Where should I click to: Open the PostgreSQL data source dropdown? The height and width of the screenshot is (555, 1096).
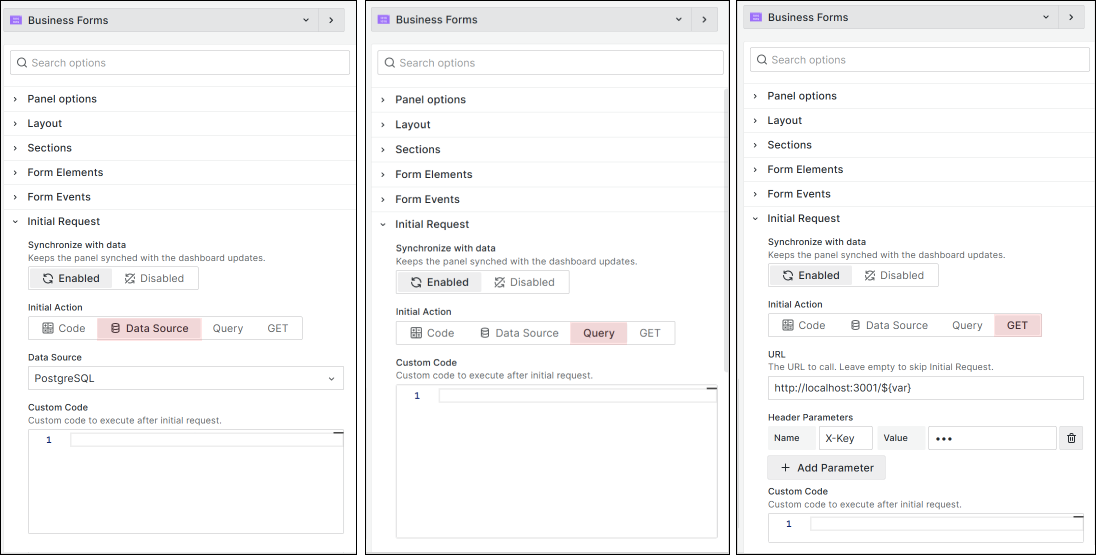186,378
